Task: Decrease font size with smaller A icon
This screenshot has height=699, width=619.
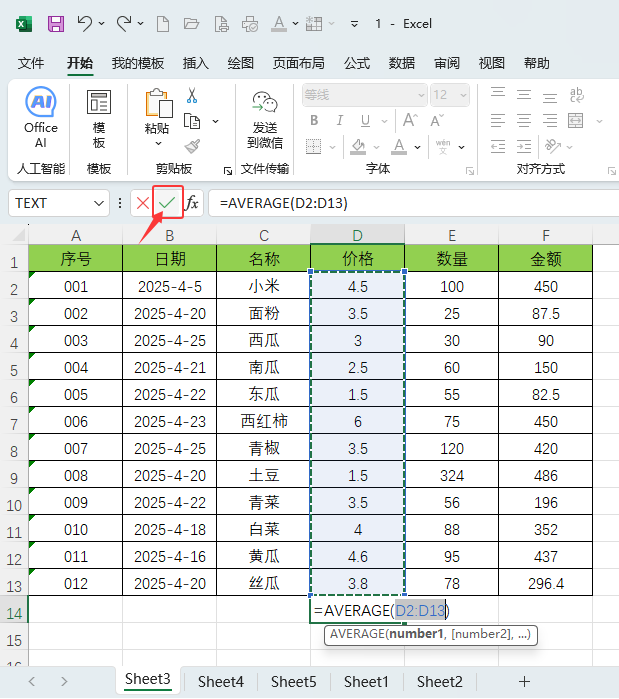Action: pos(437,120)
